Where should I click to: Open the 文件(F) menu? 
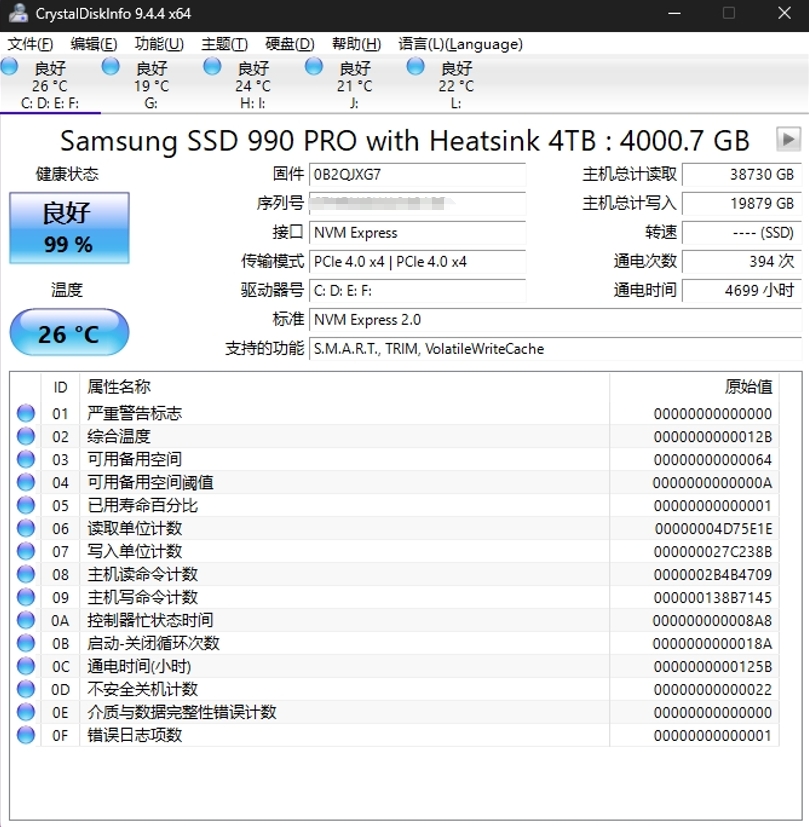click(30, 44)
